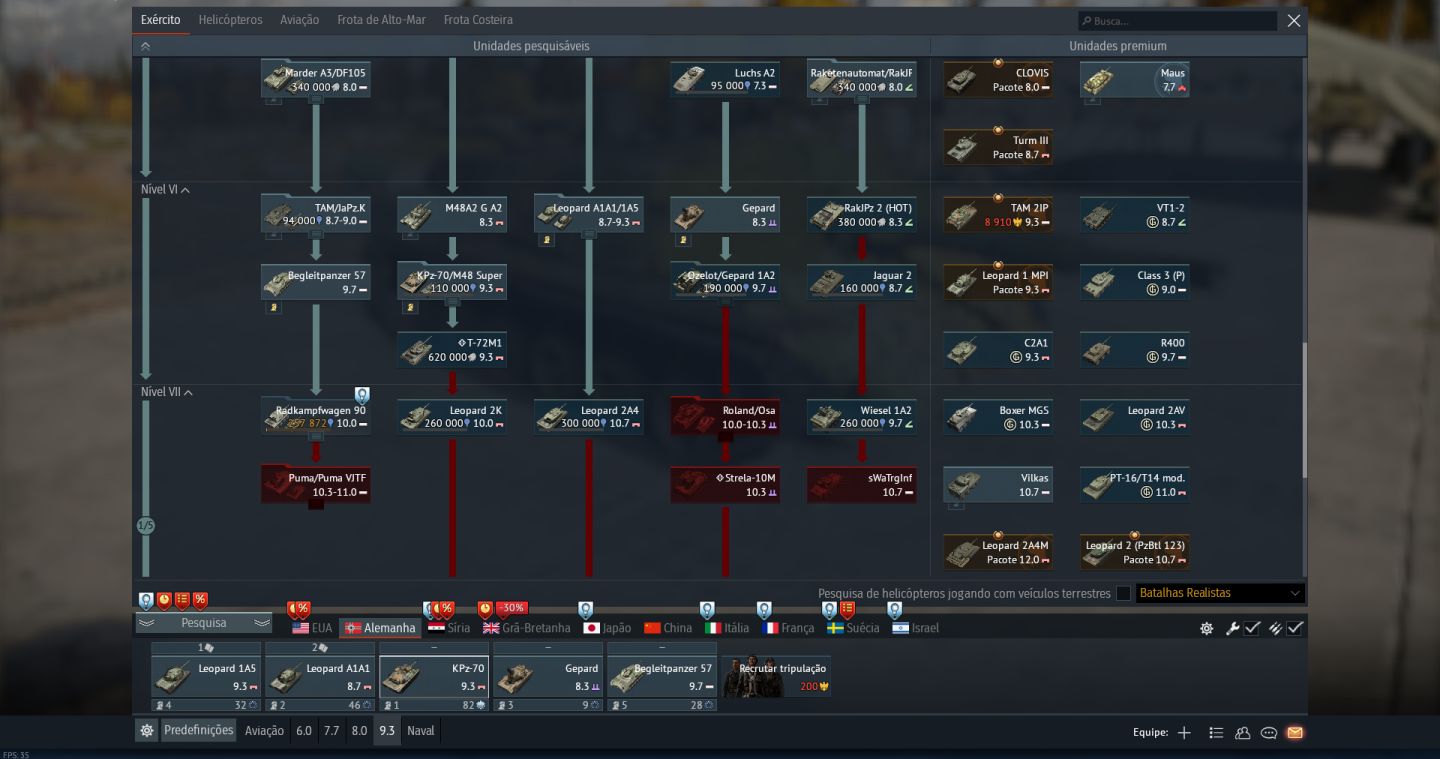Open the friends contacts icon
The width and height of the screenshot is (1440, 759).
tap(1243, 733)
